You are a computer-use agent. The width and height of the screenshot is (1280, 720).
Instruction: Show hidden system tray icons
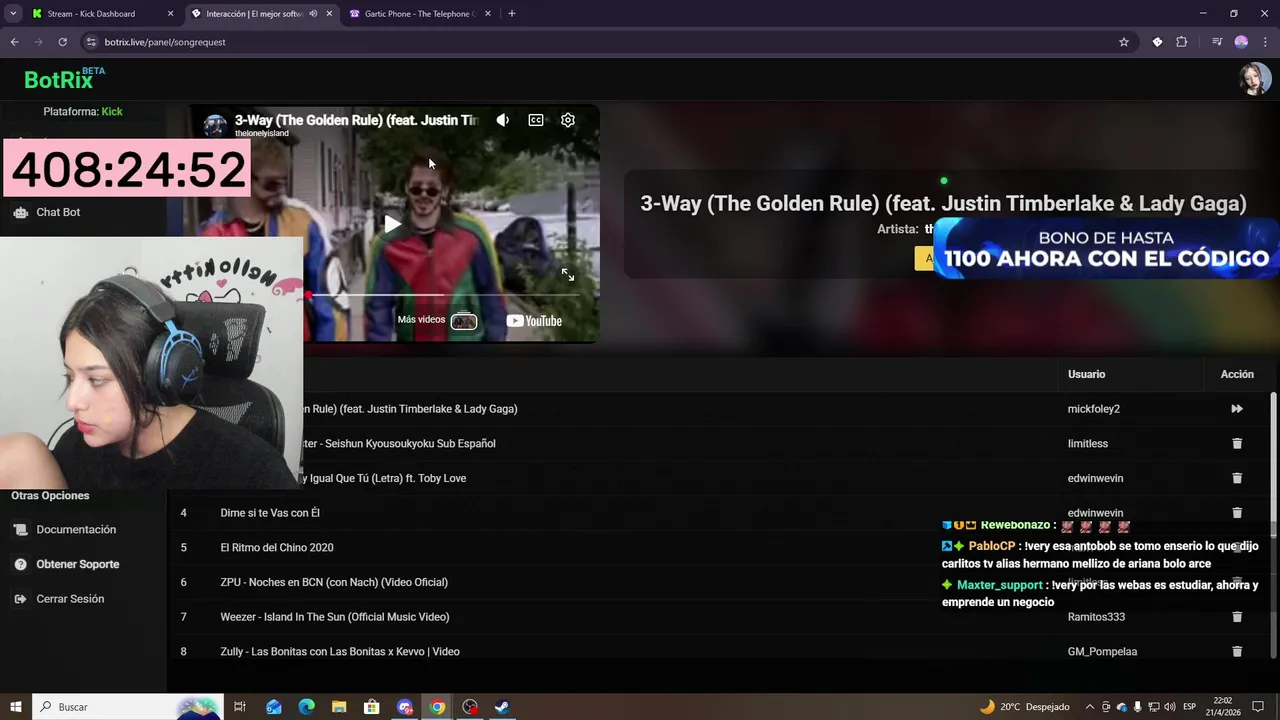coord(1089,707)
